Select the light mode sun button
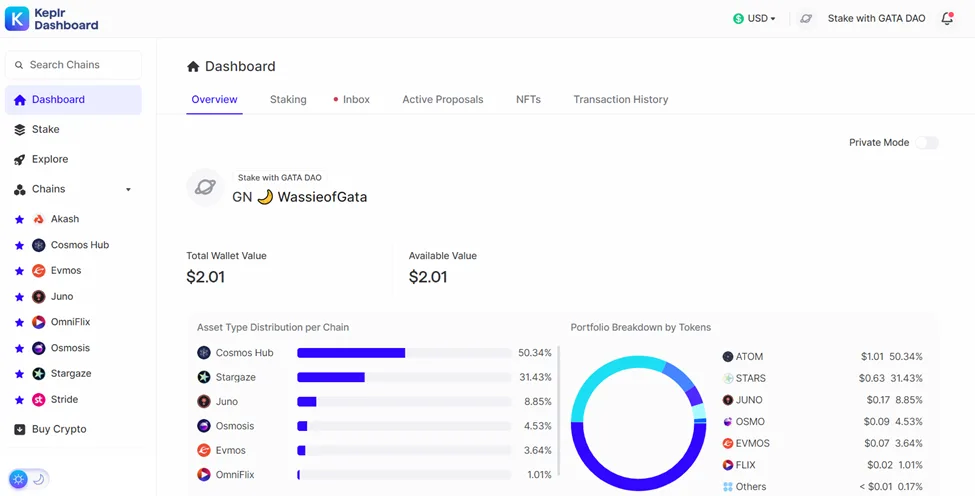 19,479
